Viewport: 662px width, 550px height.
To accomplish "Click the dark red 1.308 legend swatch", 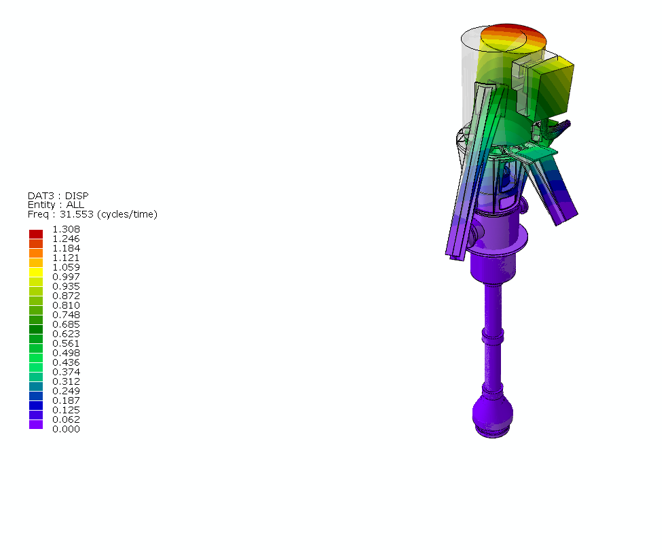I will 36,234.
